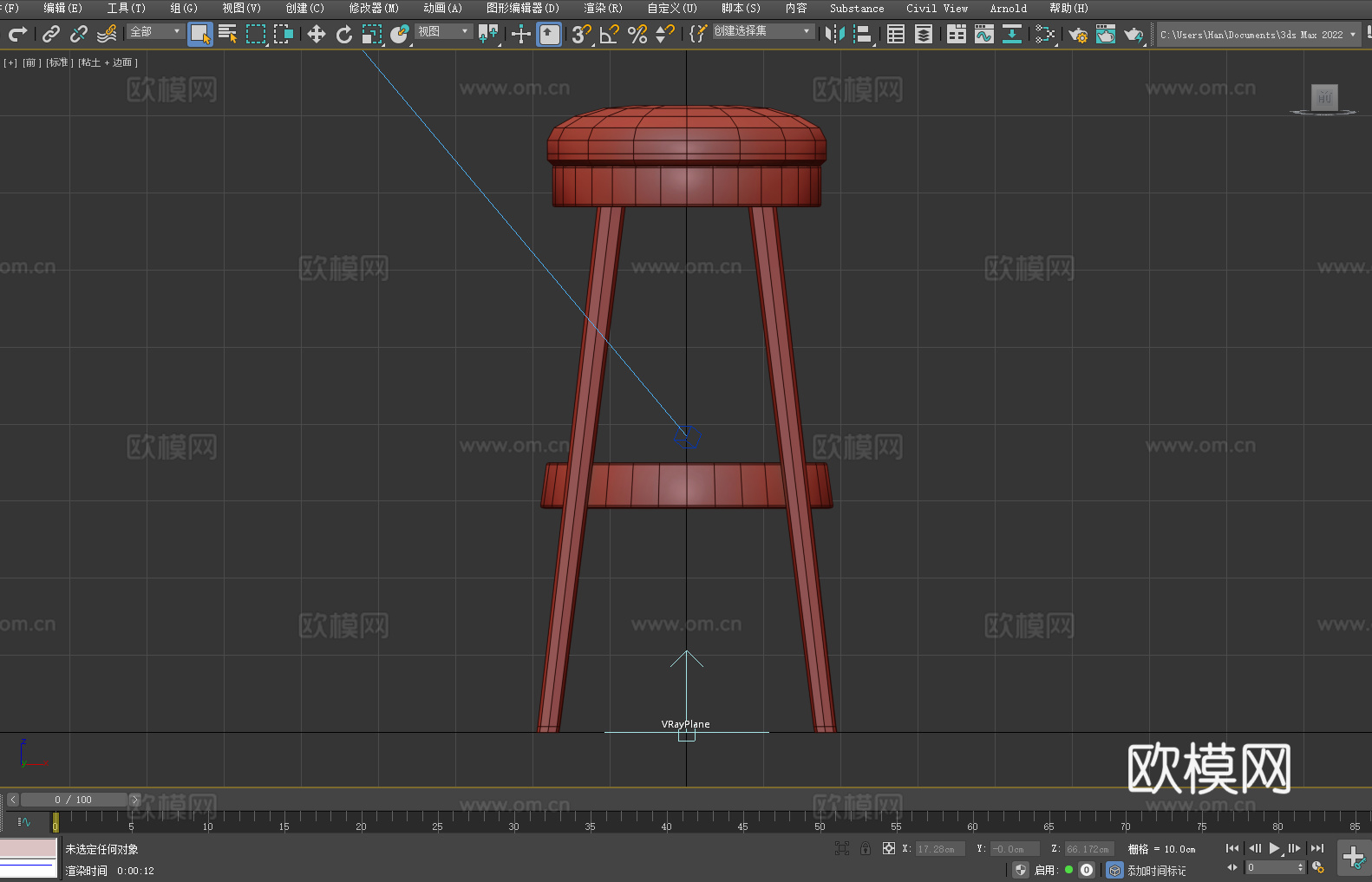This screenshot has height=882, width=1372.
Task: Open the selection filter '全部' dropdown
Action: [155, 31]
